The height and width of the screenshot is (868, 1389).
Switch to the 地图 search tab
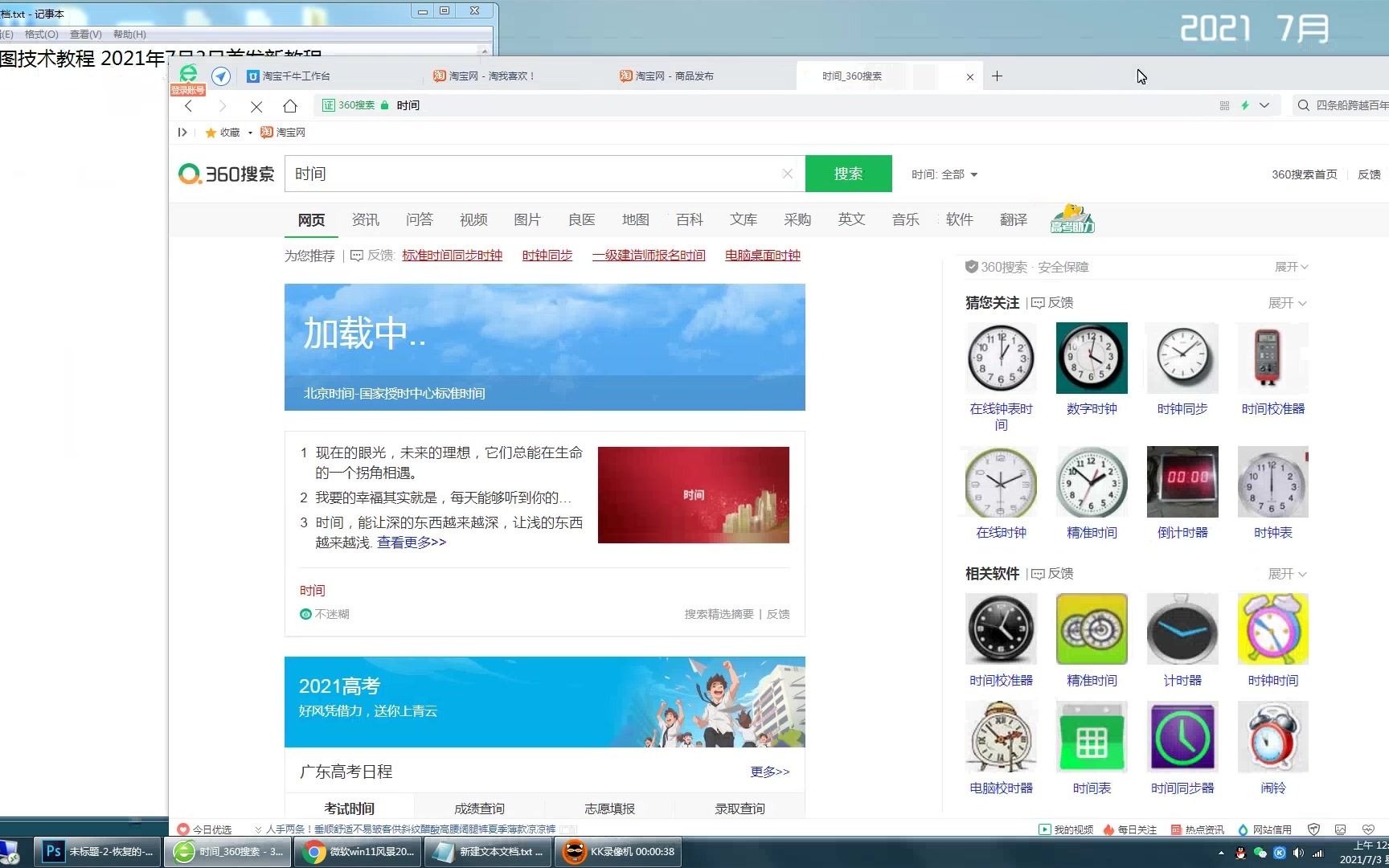(x=635, y=219)
